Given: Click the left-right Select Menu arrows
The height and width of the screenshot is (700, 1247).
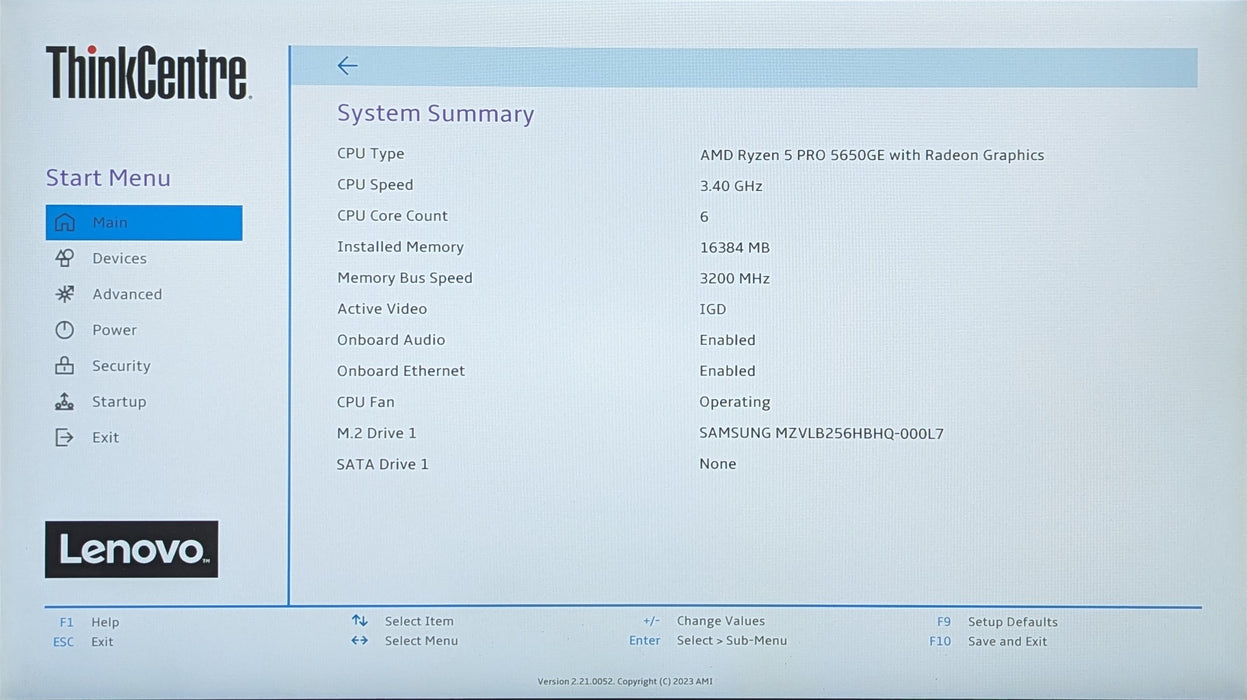Looking at the screenshot, I should tap(360, 641).
